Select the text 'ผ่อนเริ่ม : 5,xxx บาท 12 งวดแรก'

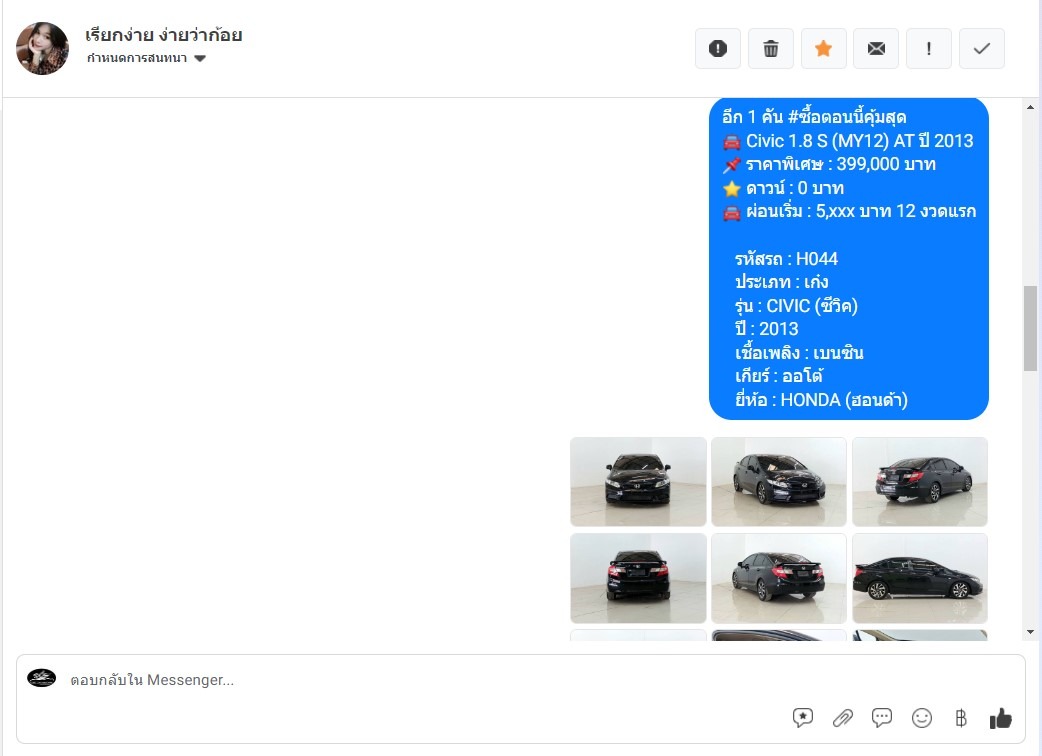pos(861,211)
